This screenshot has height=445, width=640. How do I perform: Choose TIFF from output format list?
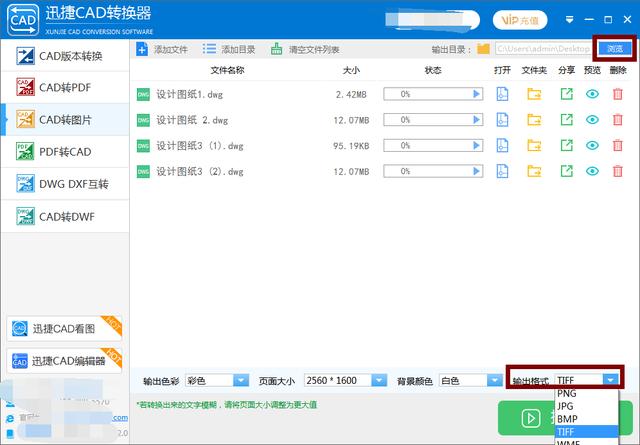point(587,432)
